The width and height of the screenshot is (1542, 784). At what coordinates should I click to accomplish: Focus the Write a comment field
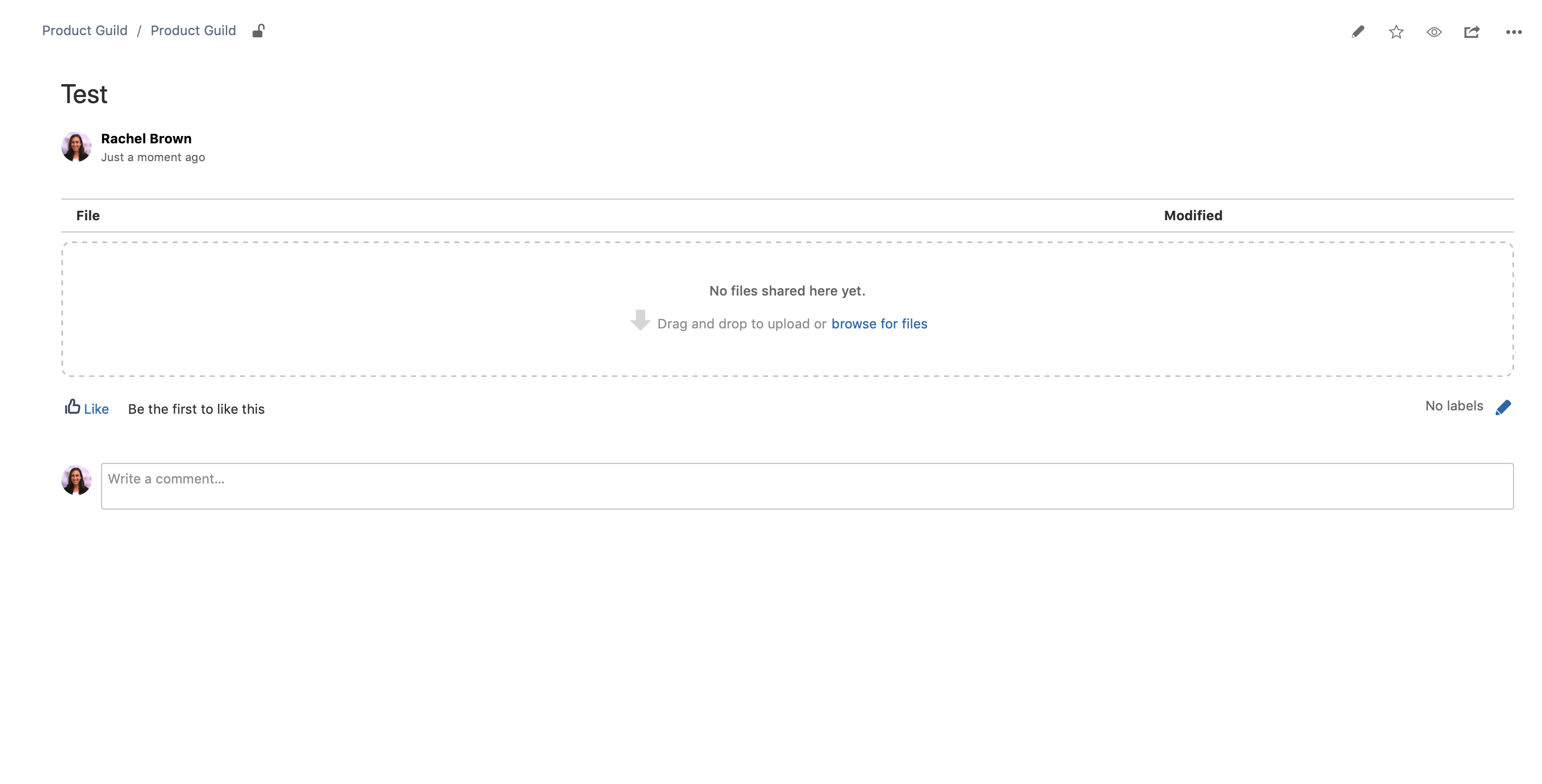tap(807, 486)
